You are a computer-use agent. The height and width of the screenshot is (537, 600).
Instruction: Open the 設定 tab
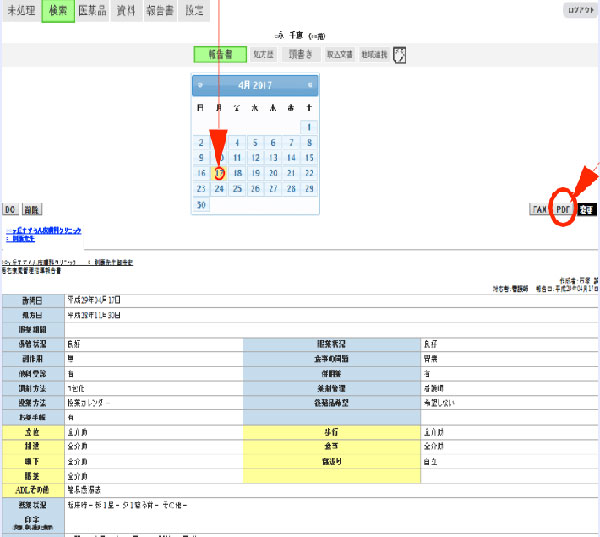(x=194, y=11)
